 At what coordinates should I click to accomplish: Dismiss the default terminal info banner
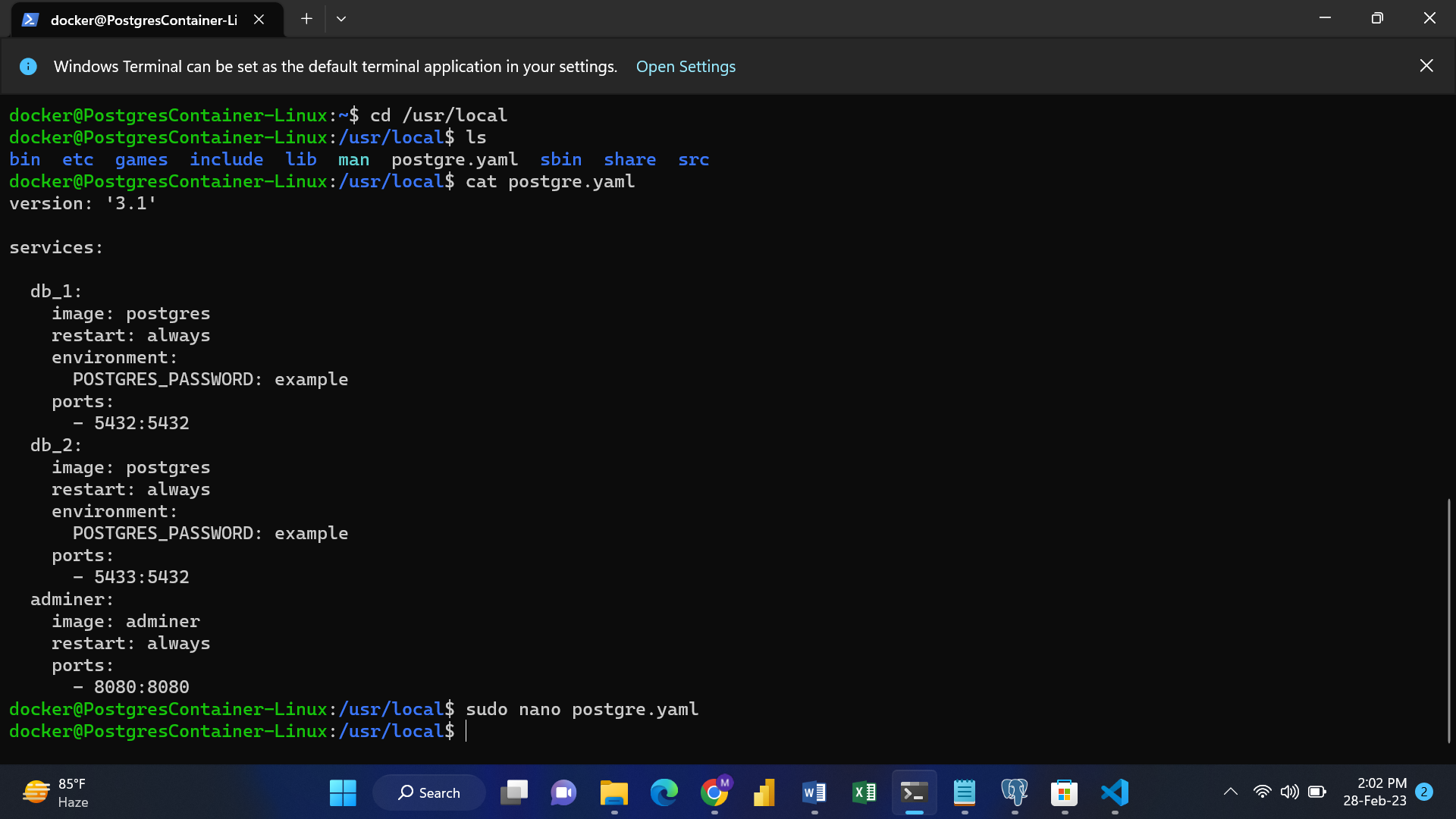click(x=1426, y=66)
